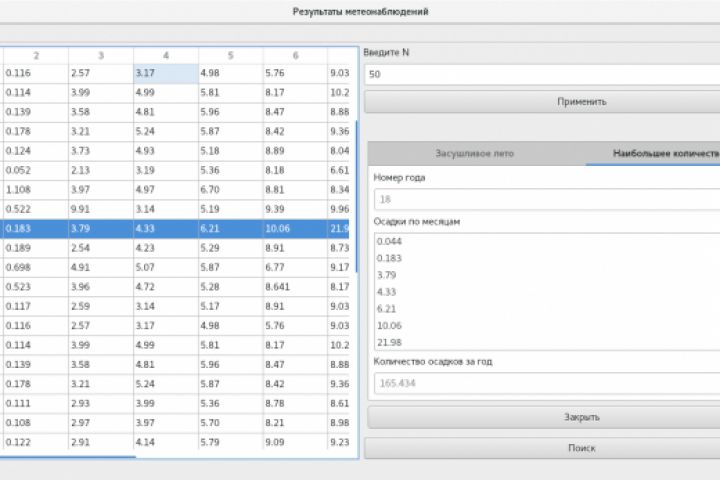Click table cell 0.052
This screenshot has height=480, width=720.
36,170
